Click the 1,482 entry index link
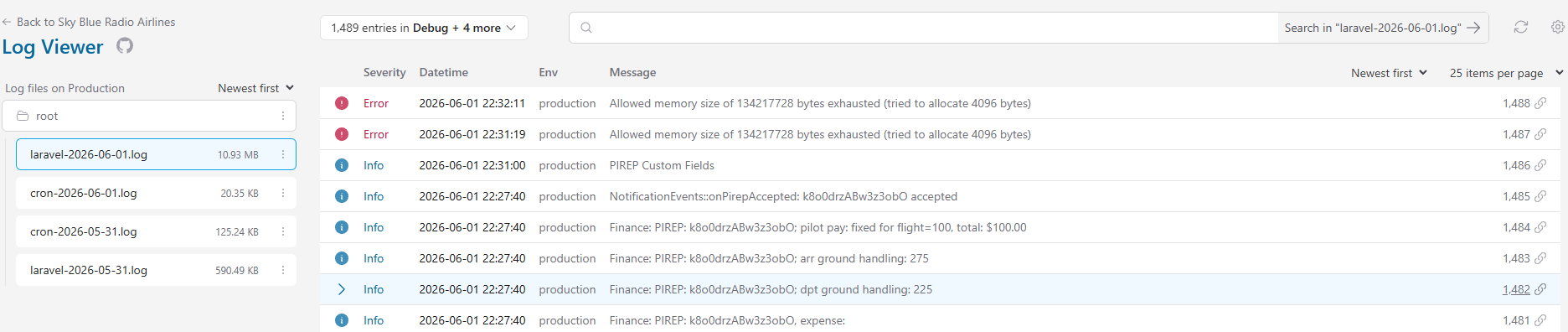This screenshot has width=1568, height=332. pos(1516,289)
